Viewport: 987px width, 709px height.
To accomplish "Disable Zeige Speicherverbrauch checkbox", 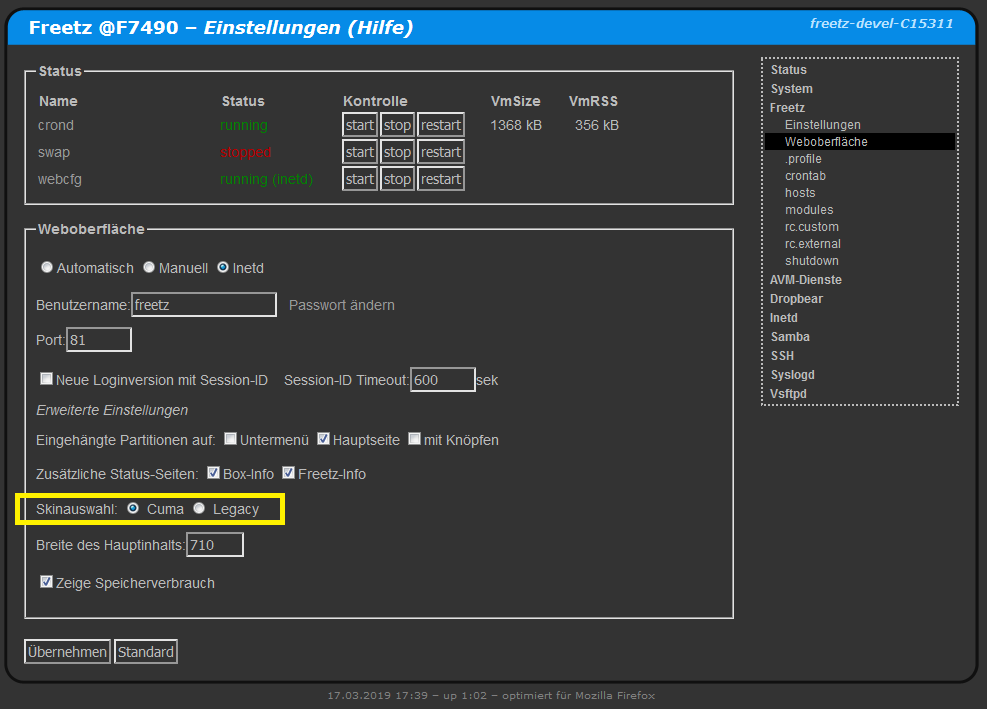I will point(46,582).
